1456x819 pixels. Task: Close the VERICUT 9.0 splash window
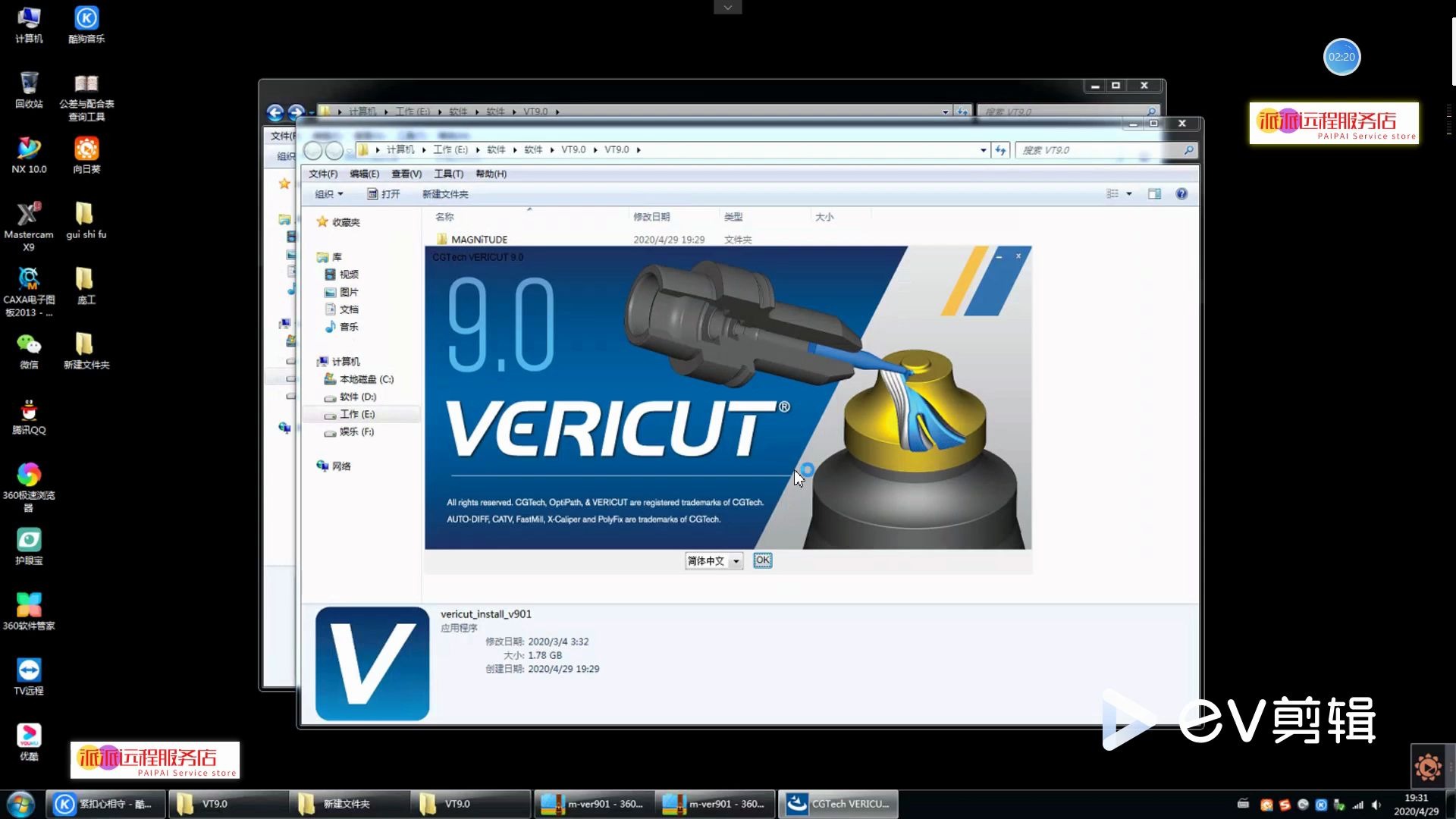click(1018, 256)
